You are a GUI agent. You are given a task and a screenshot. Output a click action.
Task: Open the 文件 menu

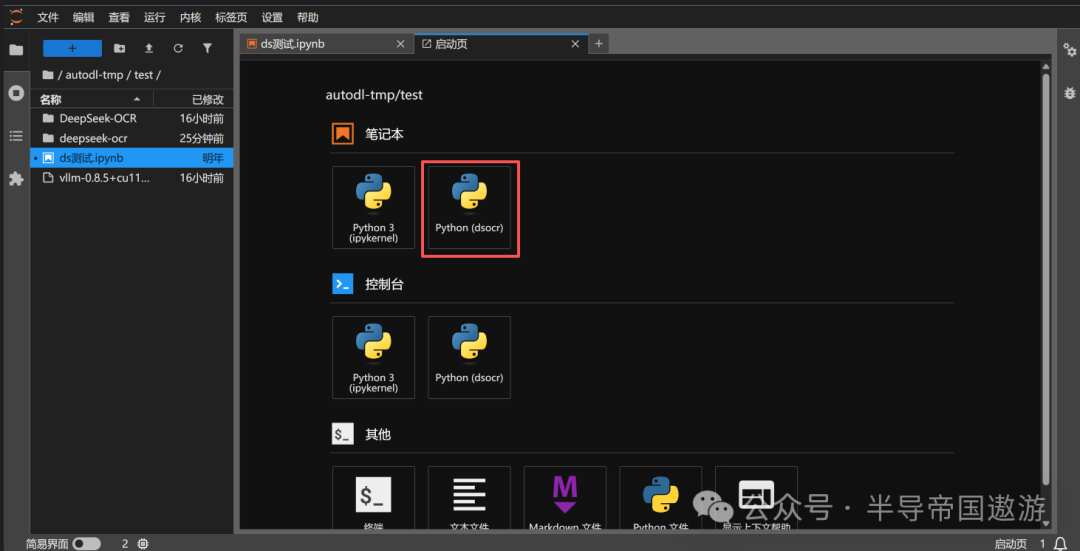(48, 17)
